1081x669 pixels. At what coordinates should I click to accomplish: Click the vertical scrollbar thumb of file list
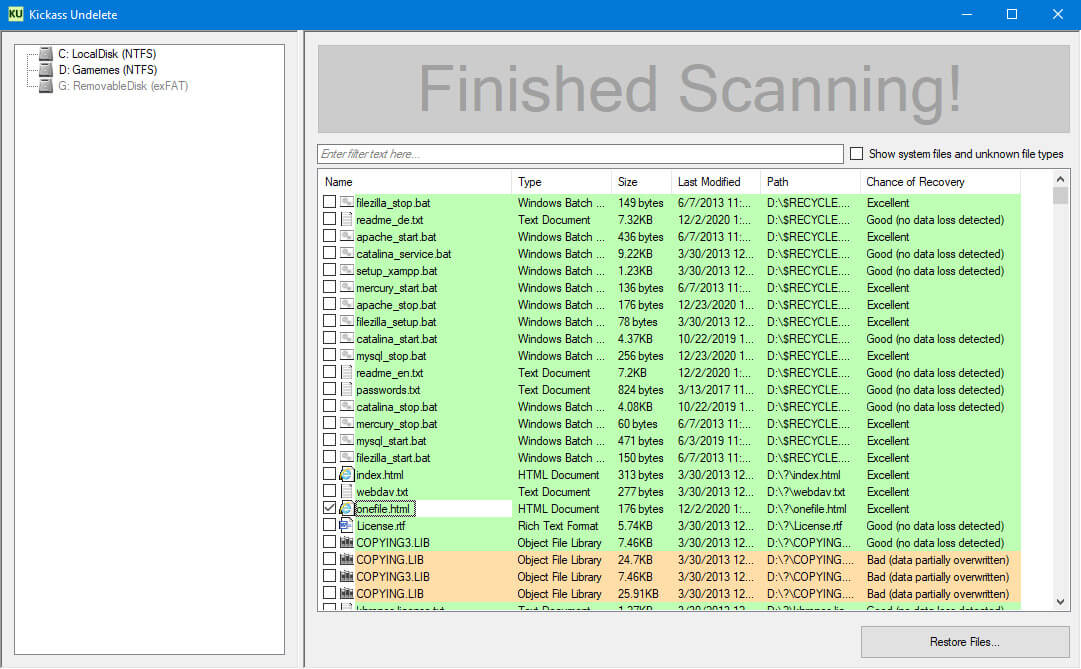coord(1060,196)
